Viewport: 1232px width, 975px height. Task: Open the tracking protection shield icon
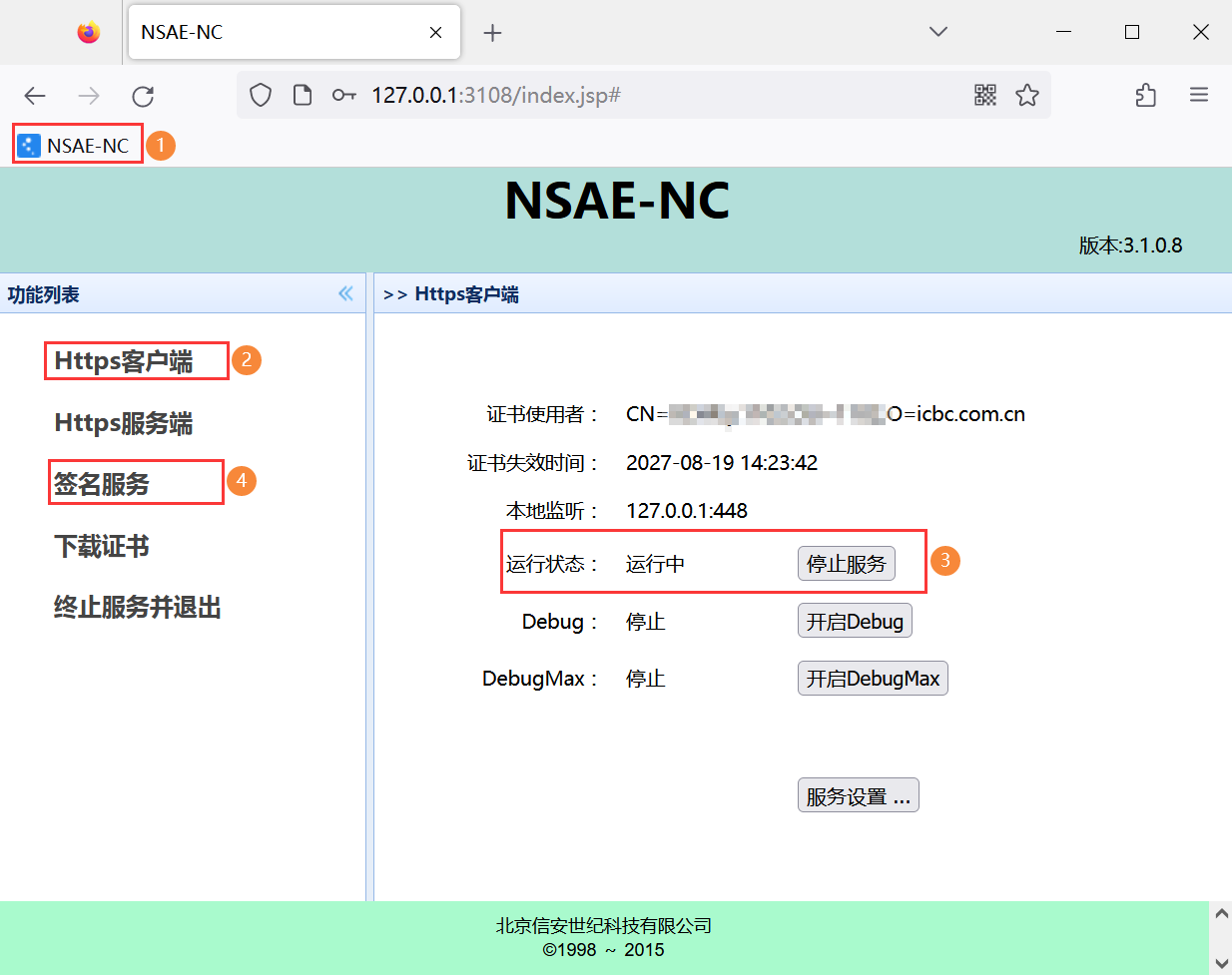(261, 95)
